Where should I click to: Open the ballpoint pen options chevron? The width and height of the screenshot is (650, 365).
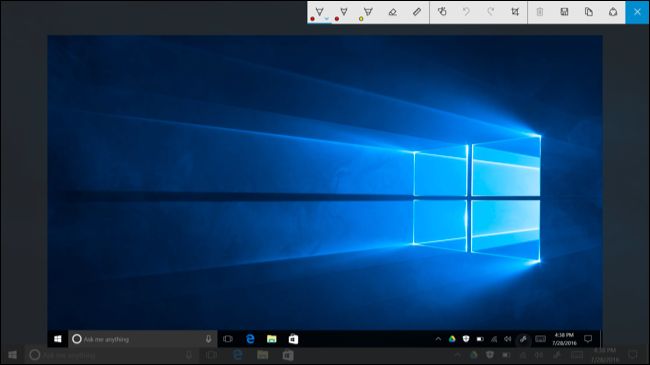click(327, 19)
